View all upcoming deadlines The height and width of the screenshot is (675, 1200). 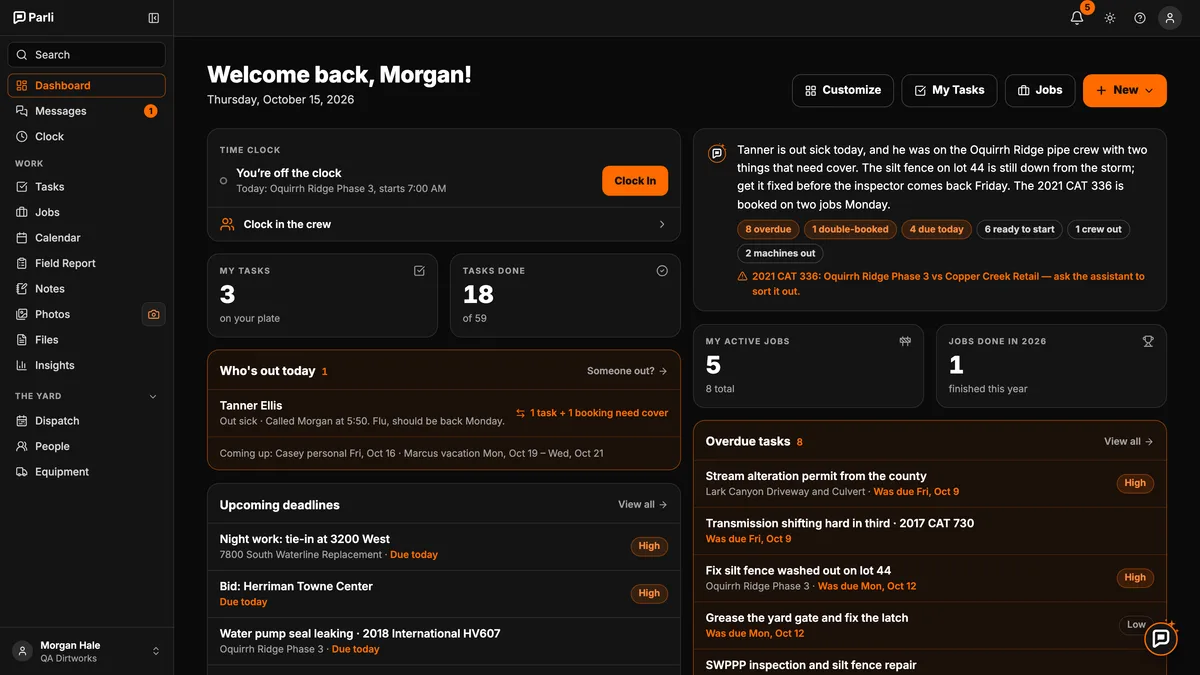642,505
